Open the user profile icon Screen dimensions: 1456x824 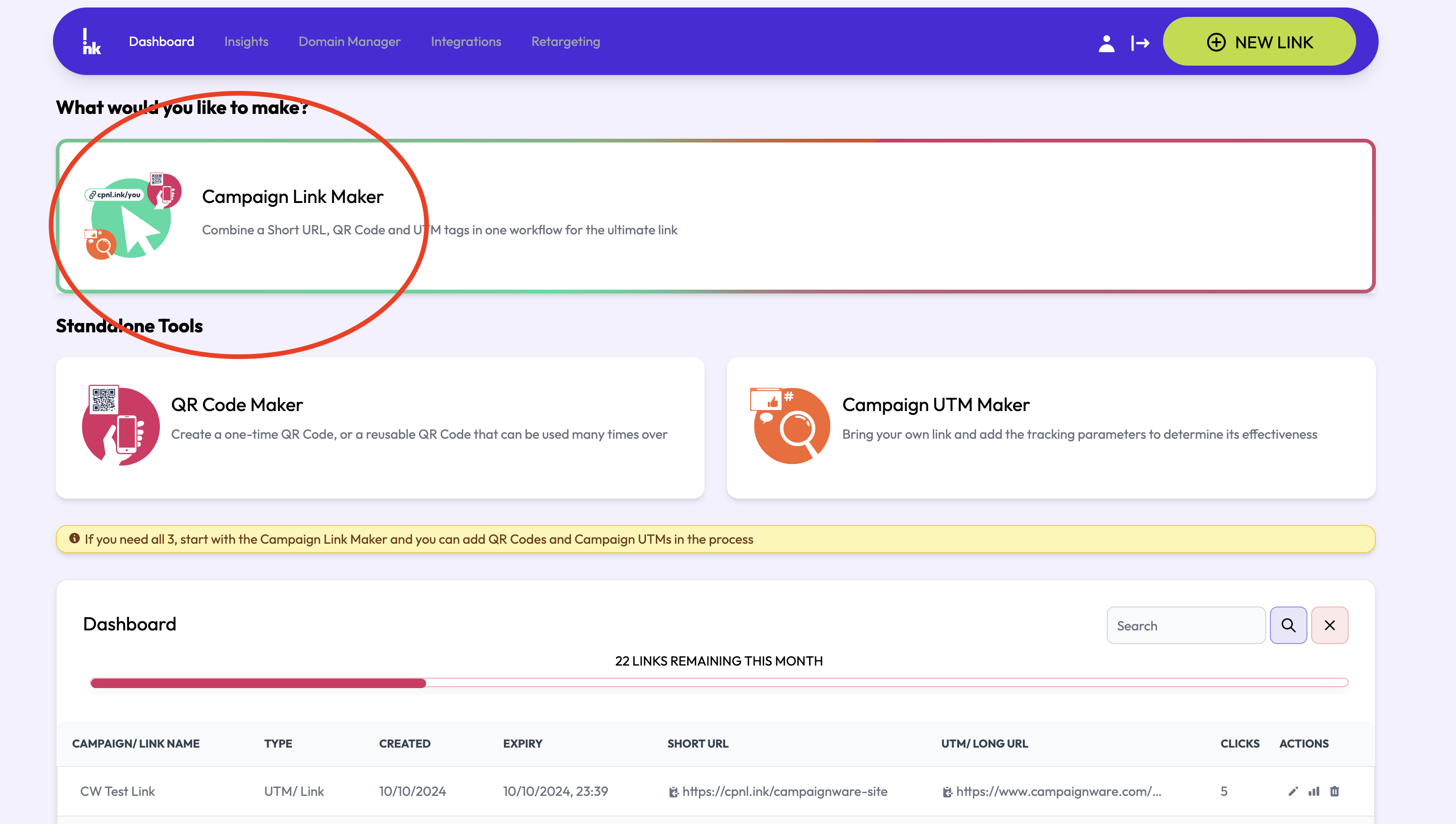click(x=1106, y=43)
